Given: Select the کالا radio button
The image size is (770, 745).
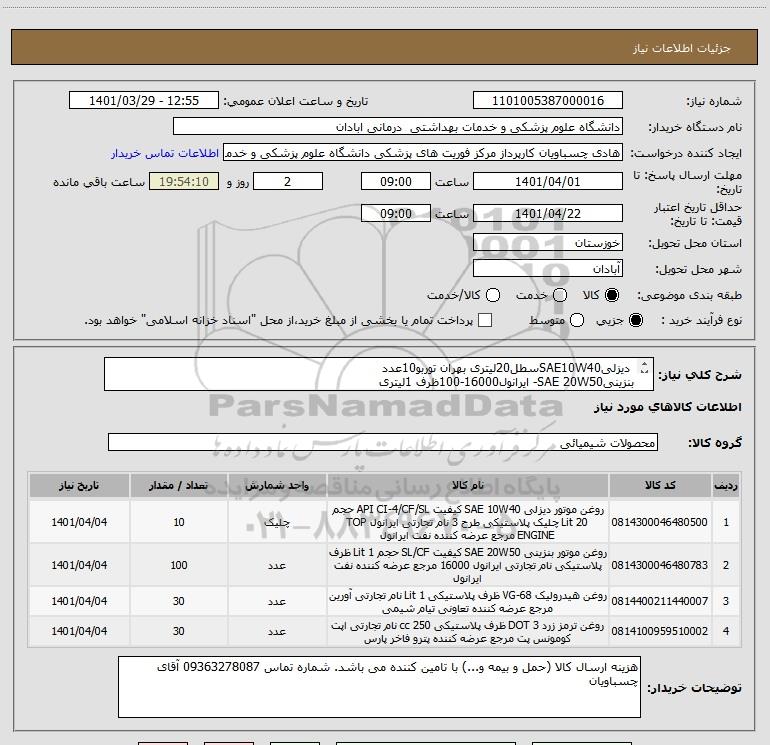Looking at the screenshot, I should (x=612, y=295).
